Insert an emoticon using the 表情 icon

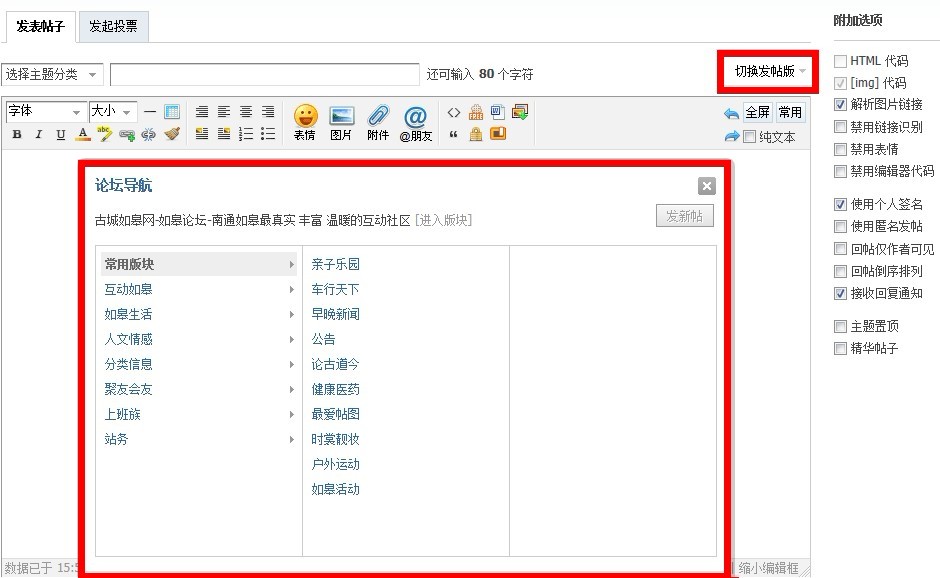coord(305,122)
